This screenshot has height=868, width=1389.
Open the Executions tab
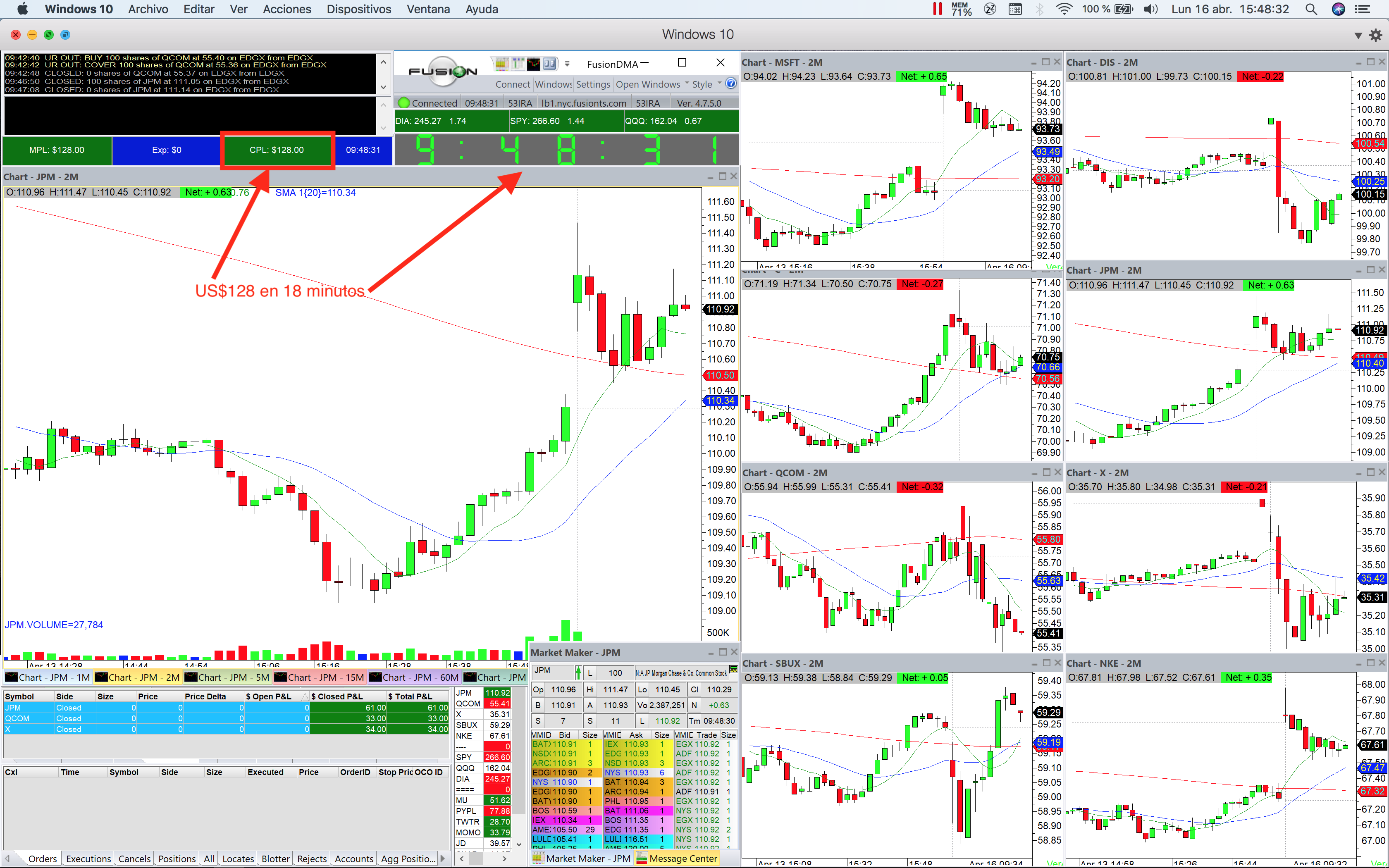tap(88, 859)
